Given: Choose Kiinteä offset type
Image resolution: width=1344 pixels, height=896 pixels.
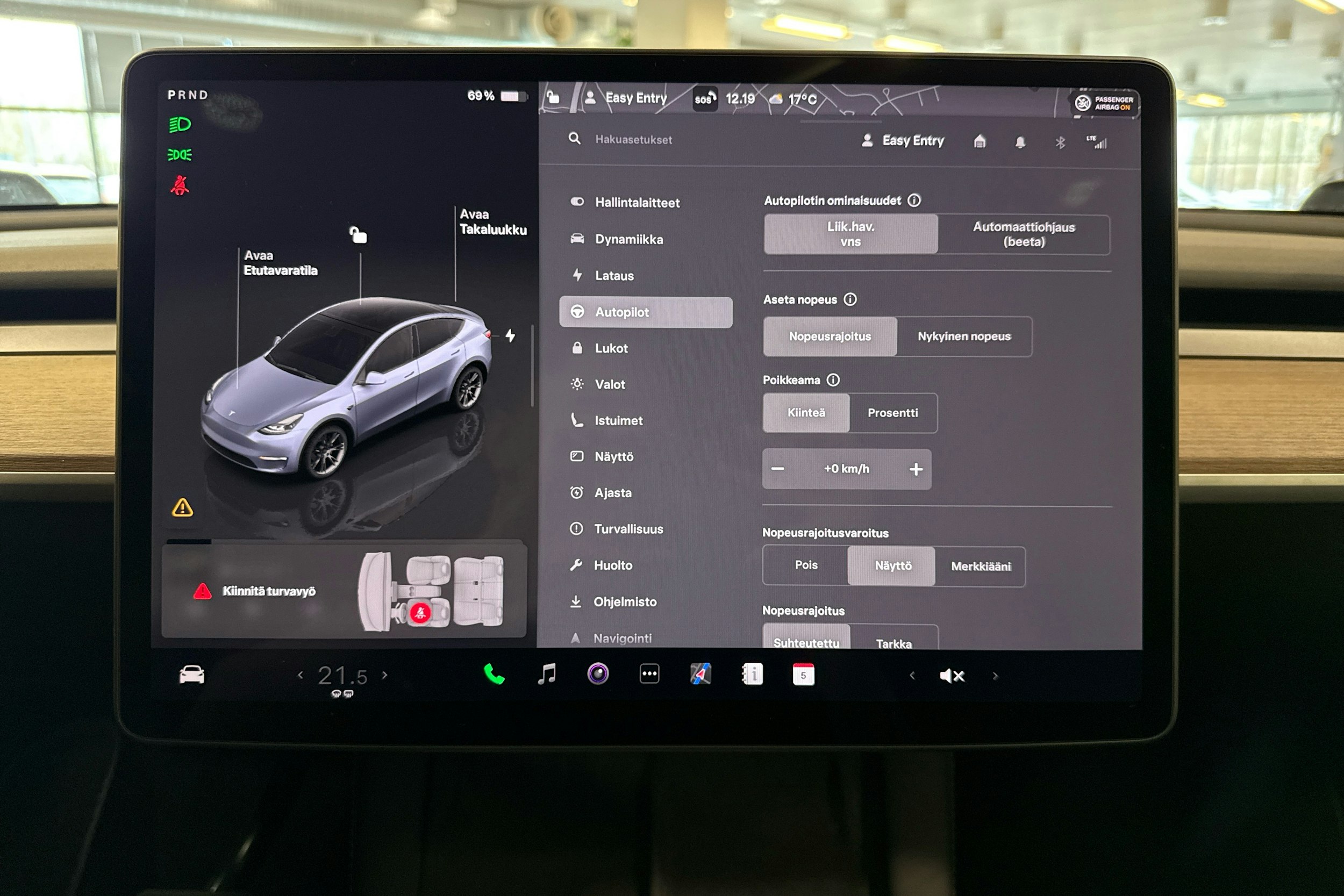Looking at the screenshot, I should pos(806,413).
